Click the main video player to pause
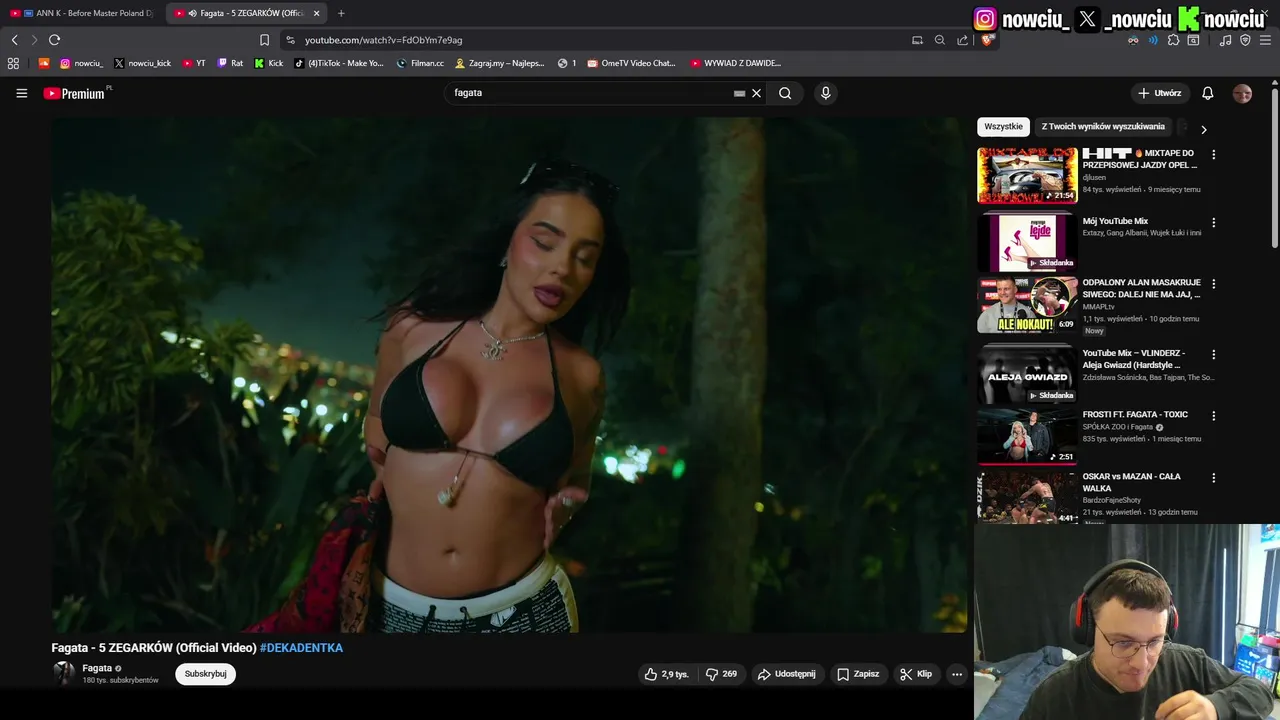 click(x=509, y=375)
